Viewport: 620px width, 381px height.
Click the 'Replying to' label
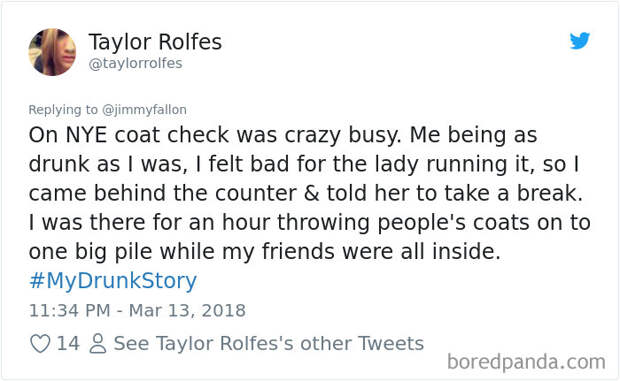click(63, 109)
